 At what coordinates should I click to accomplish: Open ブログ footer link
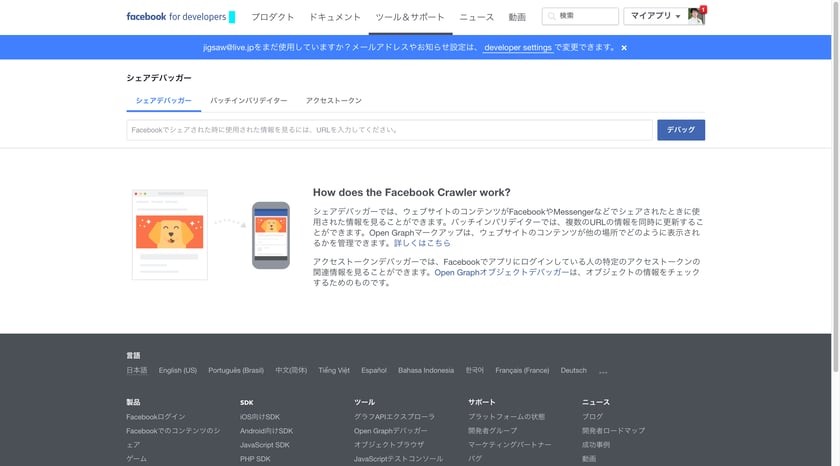(592, 417)
